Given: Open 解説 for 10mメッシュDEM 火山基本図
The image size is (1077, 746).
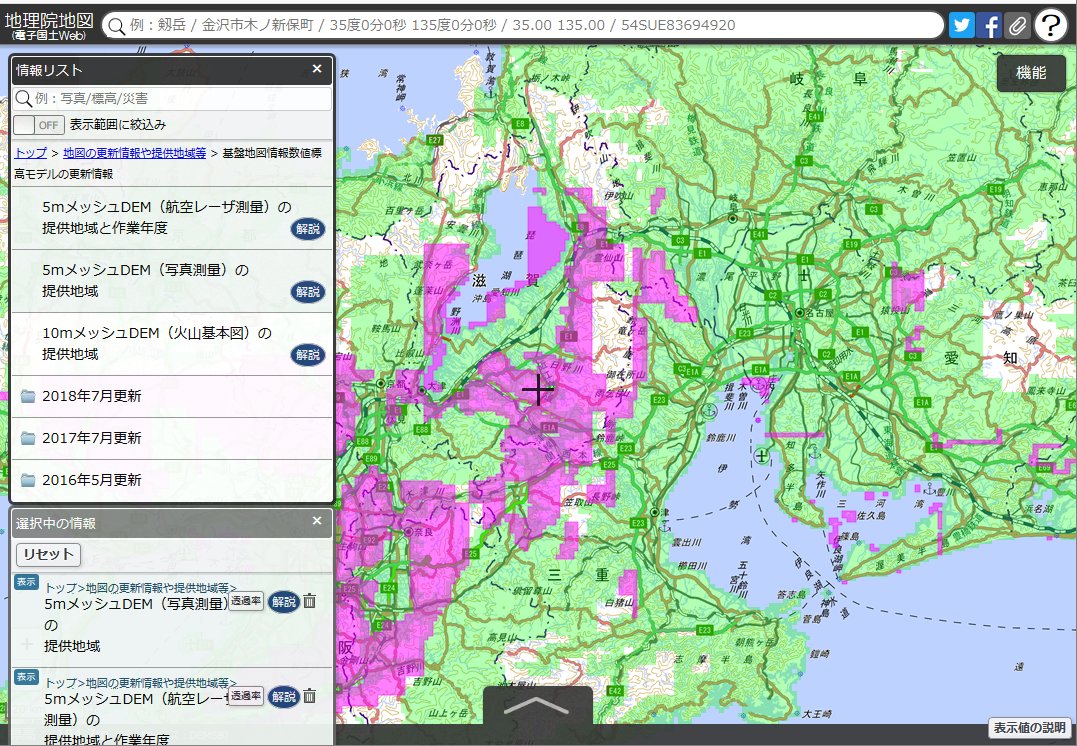Looking at the screenshot, I should [x=308, y=354].
